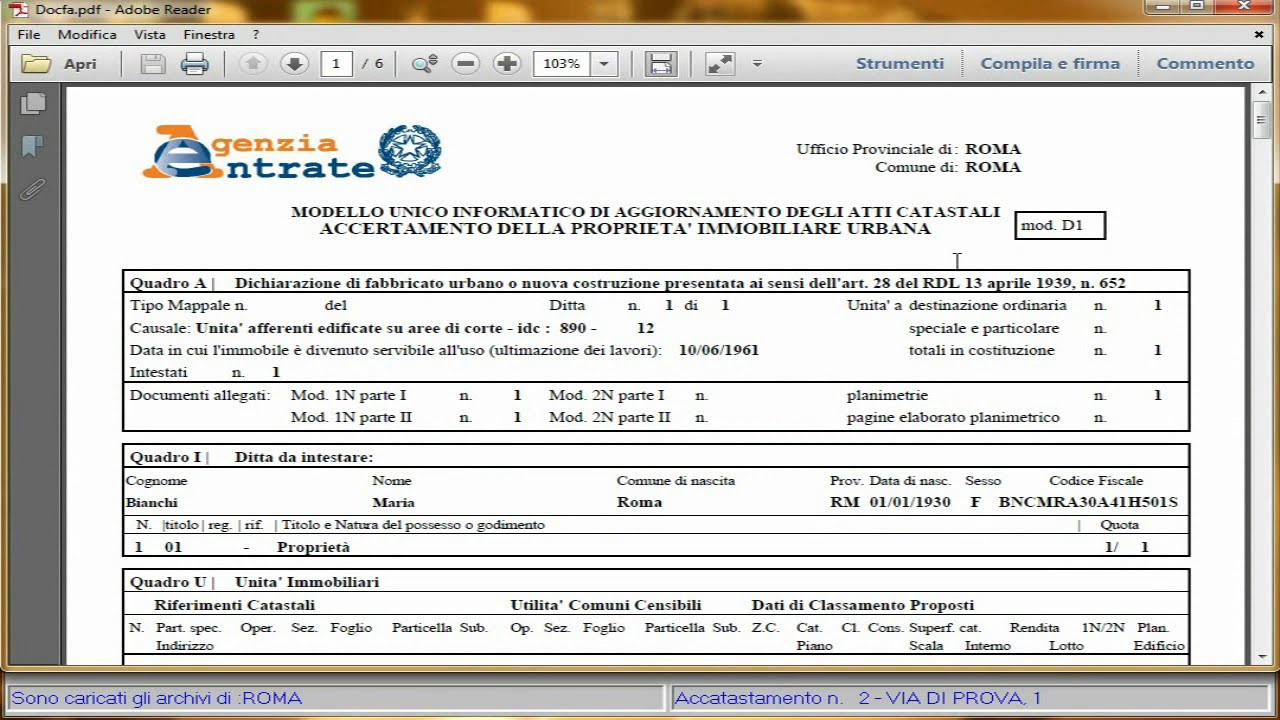The height and width of the screenshot is (720, 1280).
Task: Click "Utilita' Comuni Censibili" heading
Action: (606, 605)
